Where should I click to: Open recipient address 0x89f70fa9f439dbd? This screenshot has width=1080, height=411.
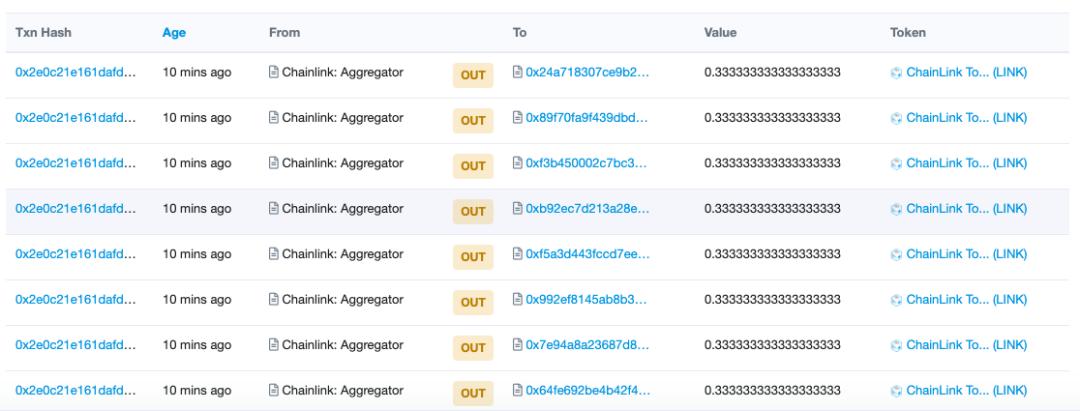(x=588, y=117)
